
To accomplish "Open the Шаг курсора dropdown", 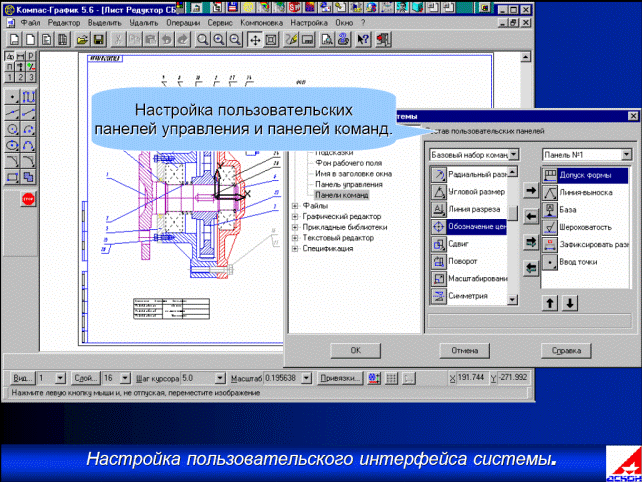I will pyautogui.click(x=220, y=378).
